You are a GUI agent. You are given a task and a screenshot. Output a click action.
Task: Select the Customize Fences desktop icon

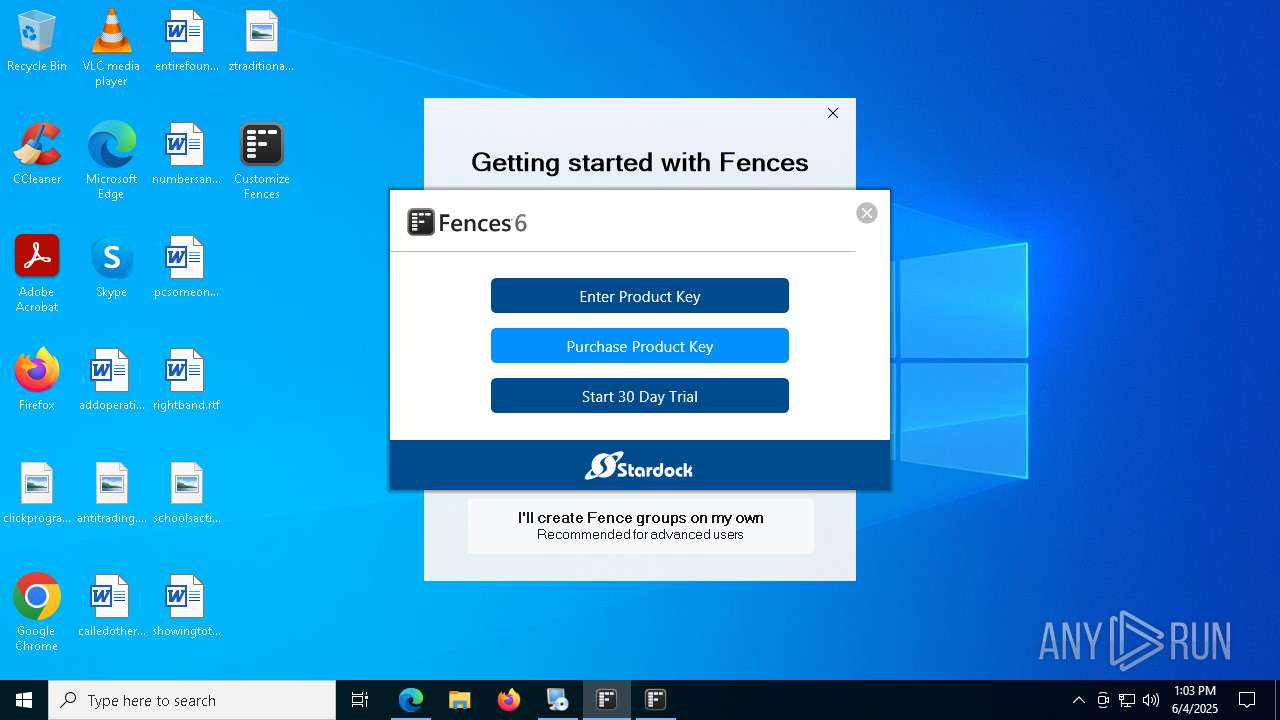(261, 160)
